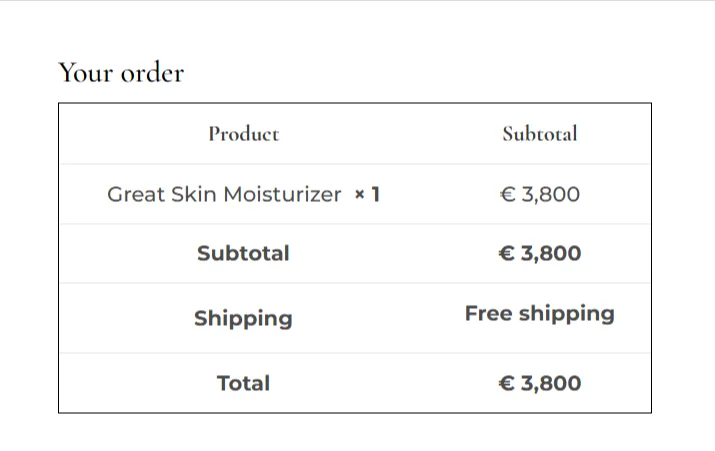Click the Subtotal column header at top

pos(539,133)
